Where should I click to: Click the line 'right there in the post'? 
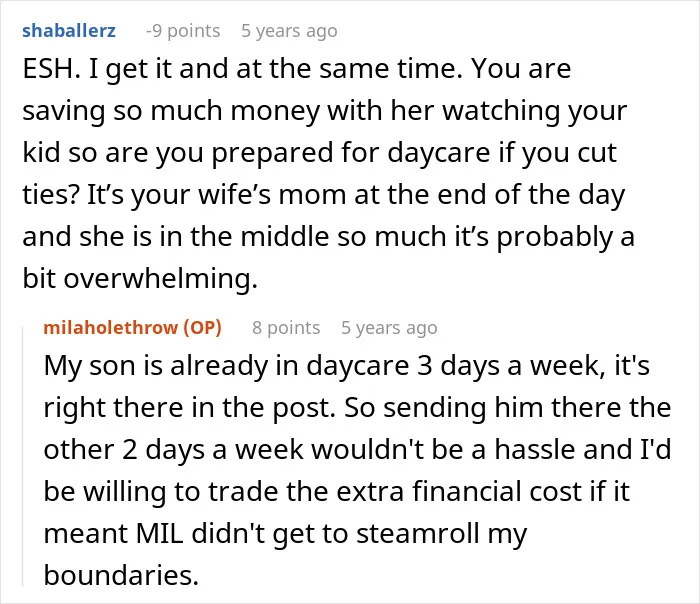(x=357, y=408)
